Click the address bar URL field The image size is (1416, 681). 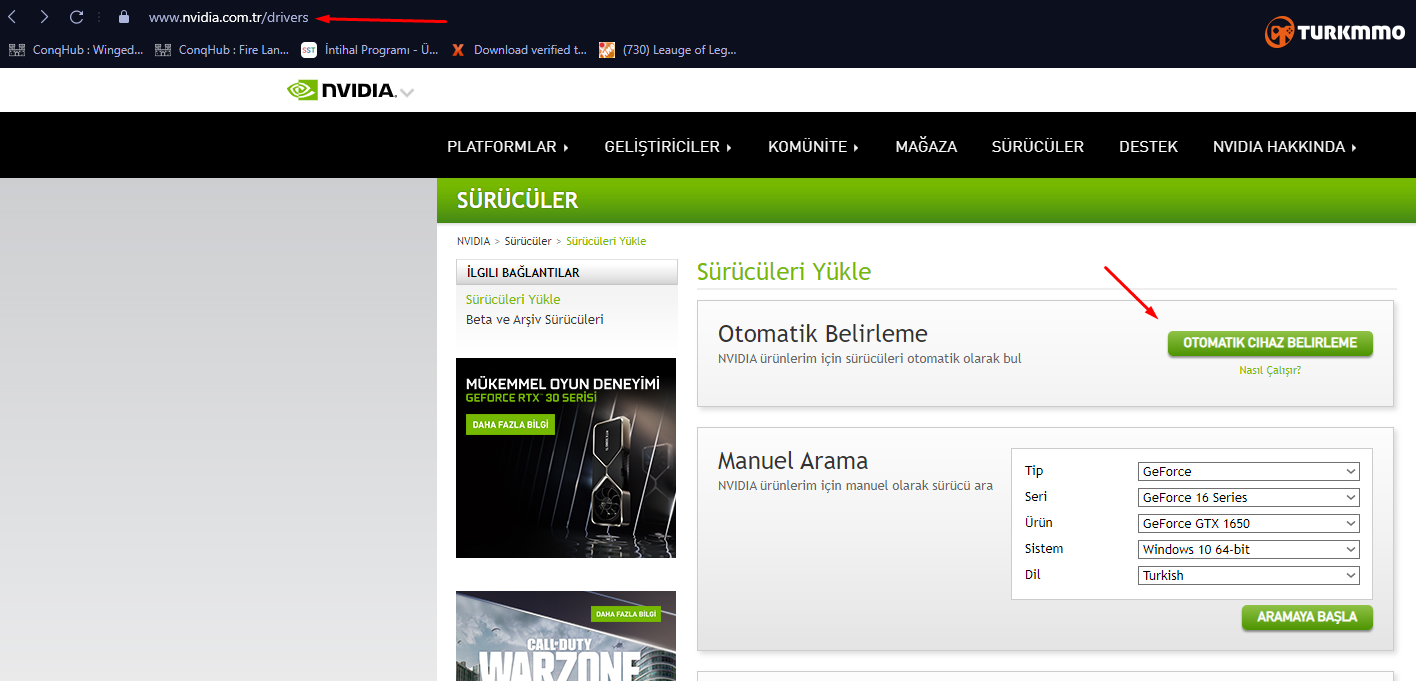229,17
